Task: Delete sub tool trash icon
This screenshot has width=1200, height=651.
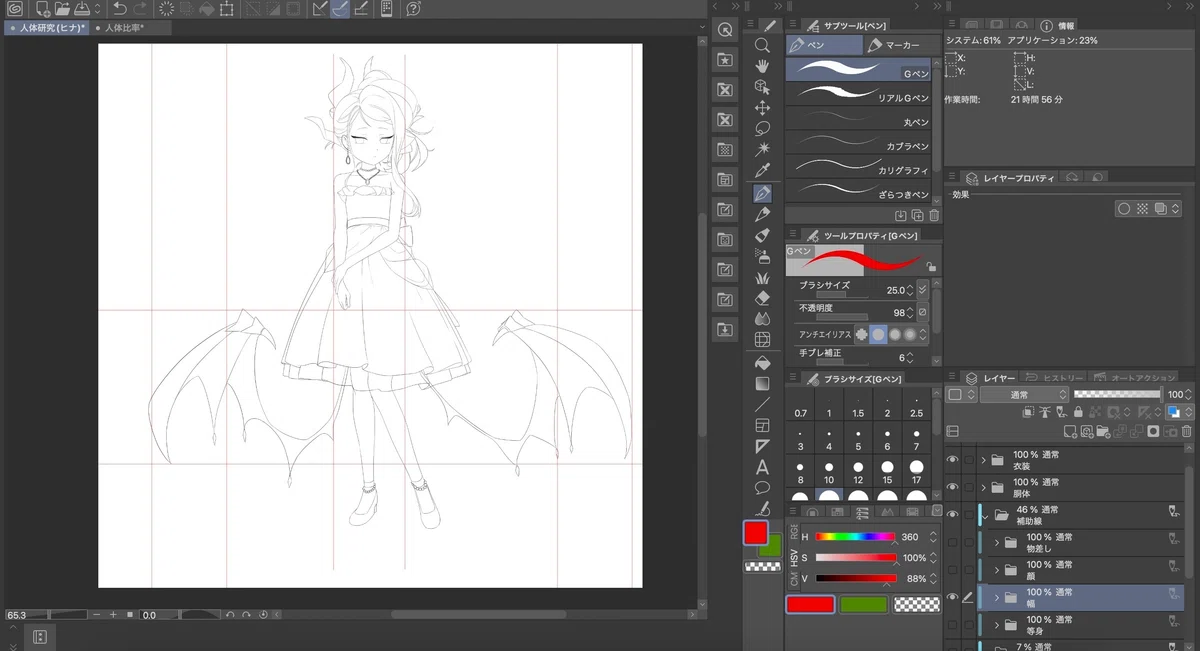Action: pyautogui.click(x=934, y=215)
